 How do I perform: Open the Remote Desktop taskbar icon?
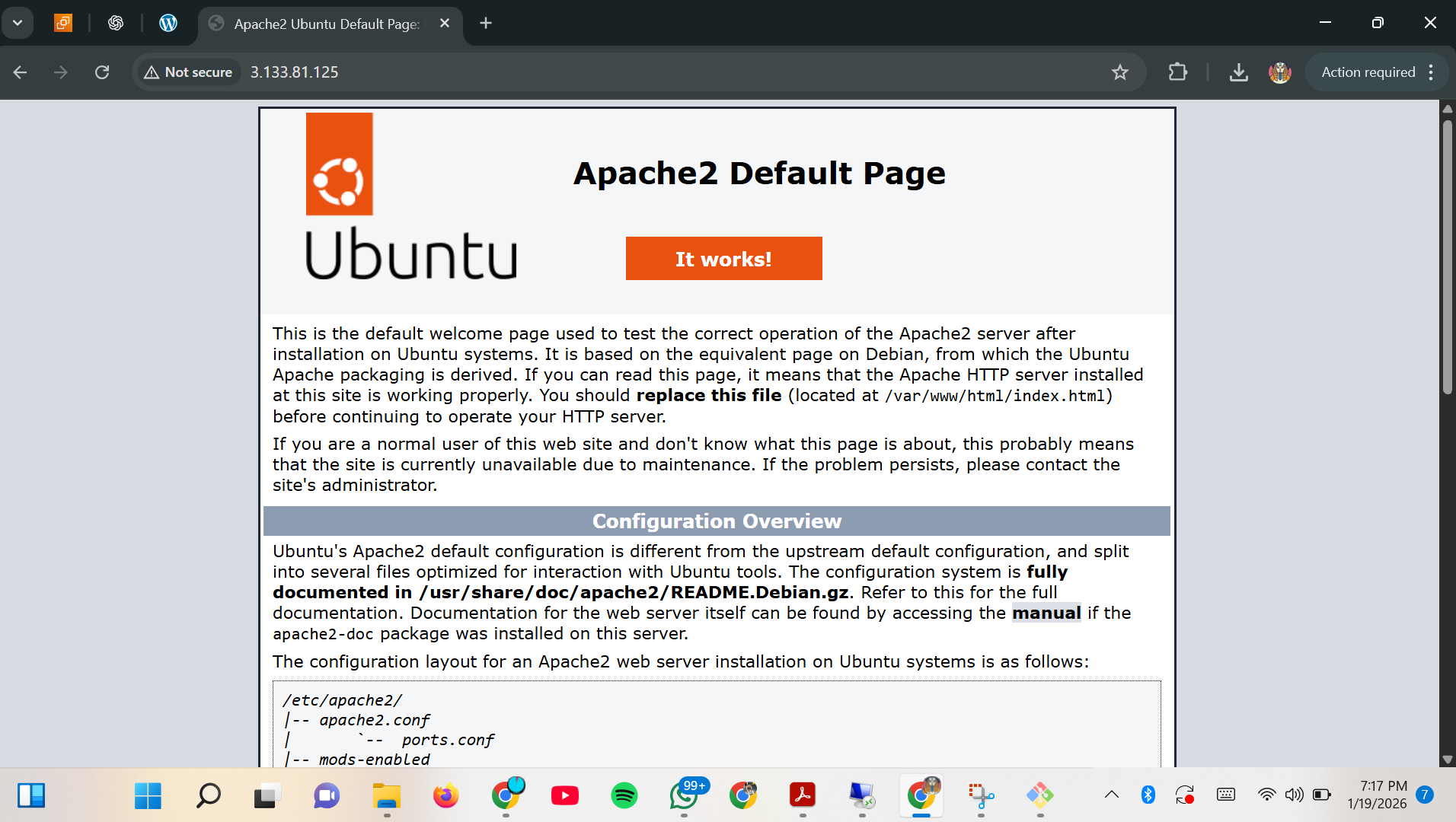[x=862, y=795]
